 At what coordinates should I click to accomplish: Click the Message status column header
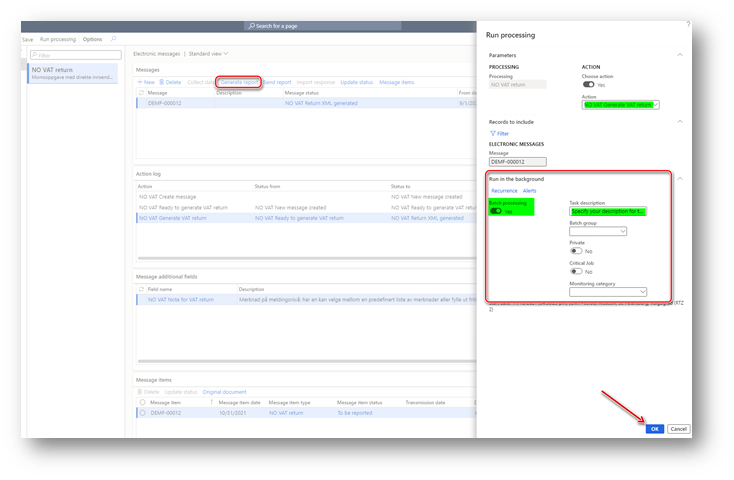[301, 93]
